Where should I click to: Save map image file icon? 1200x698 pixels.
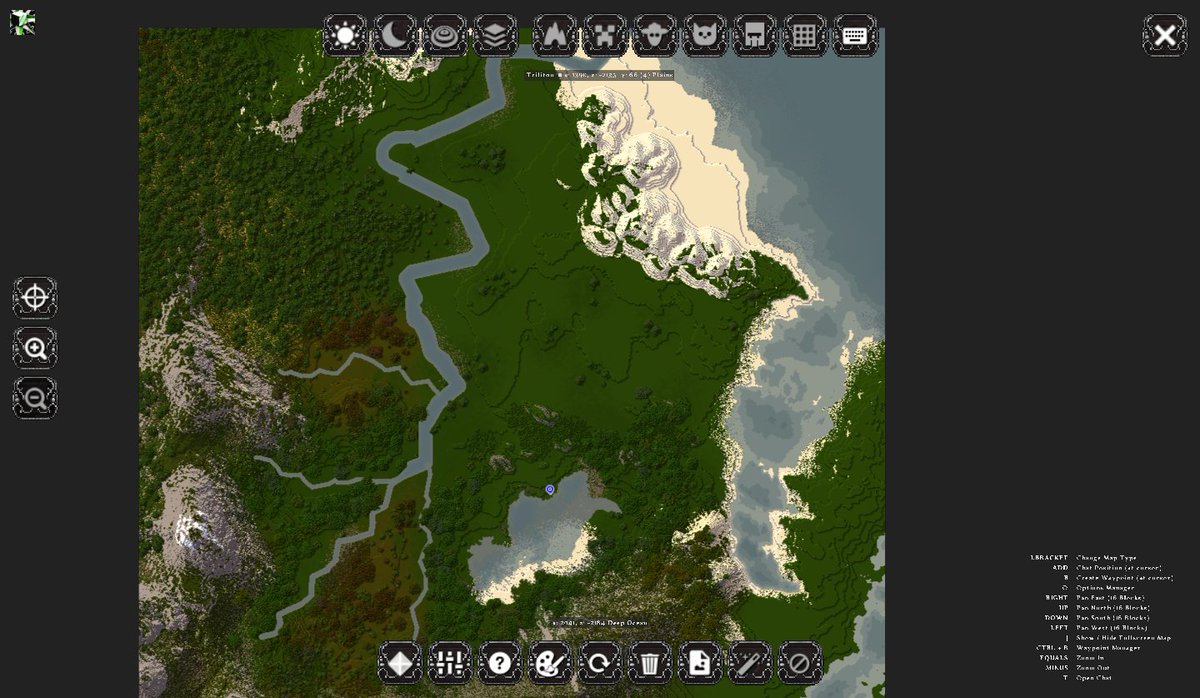pos(700,662)
